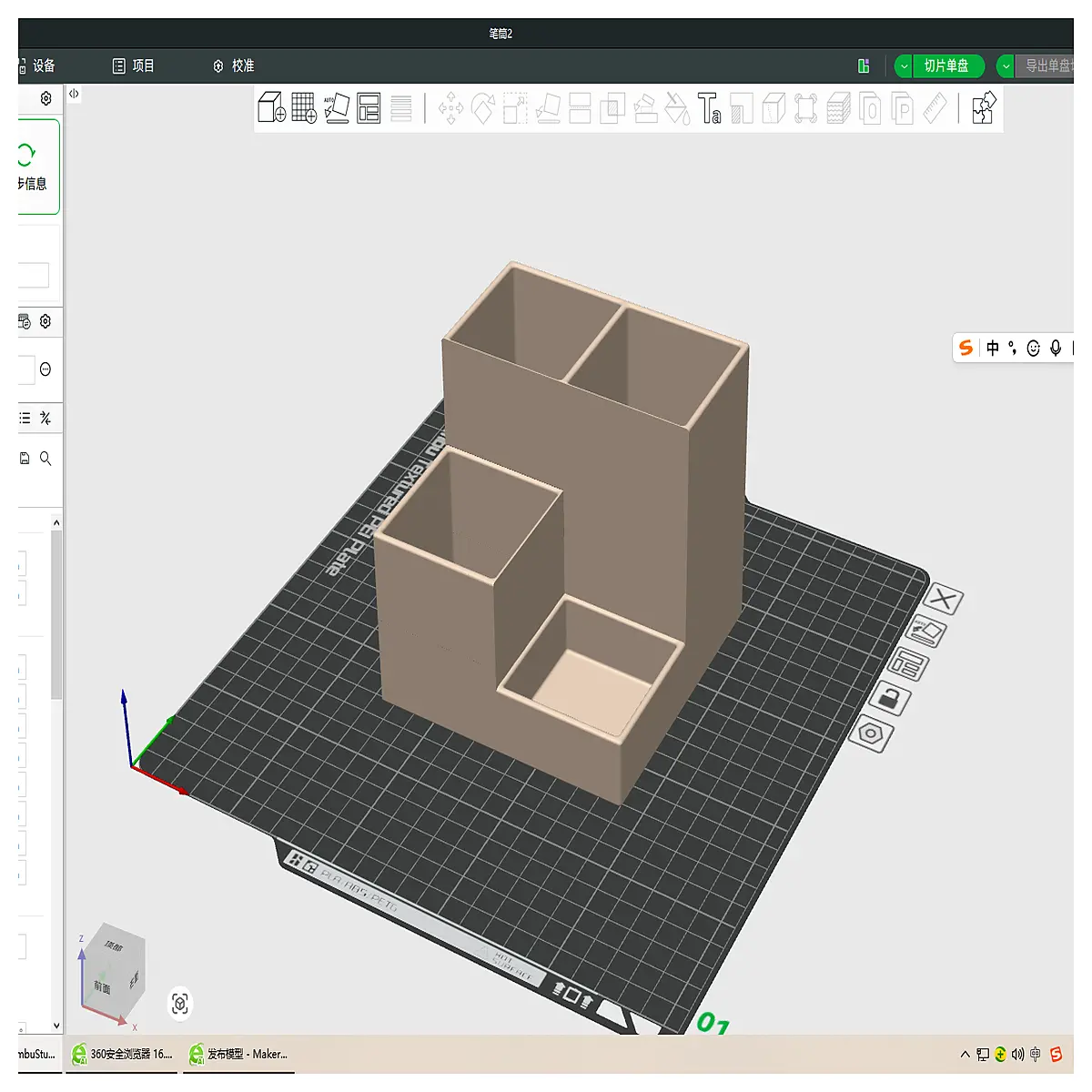
Task: Switch to the 校准 tab
Action: pyautogui.click(x=233, y=66)
